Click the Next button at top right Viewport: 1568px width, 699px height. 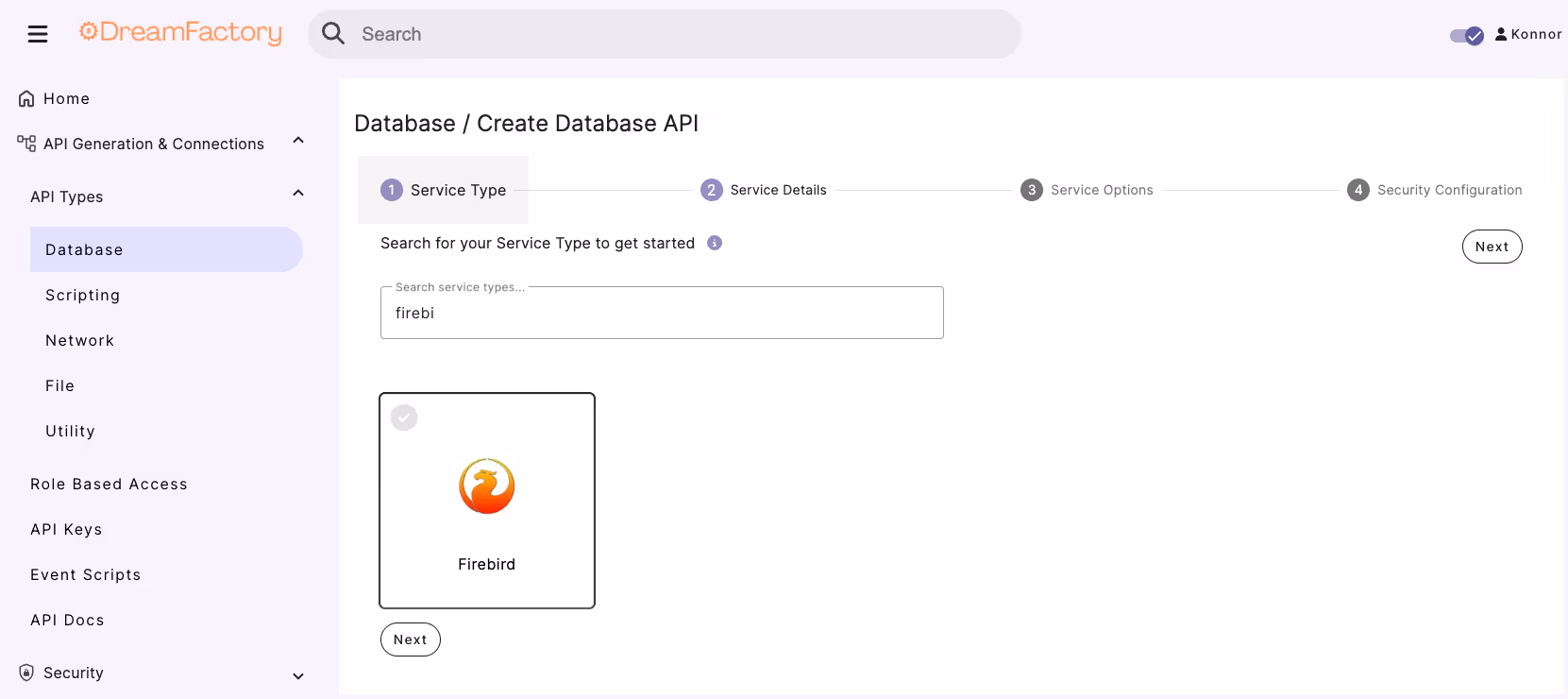1492,247
